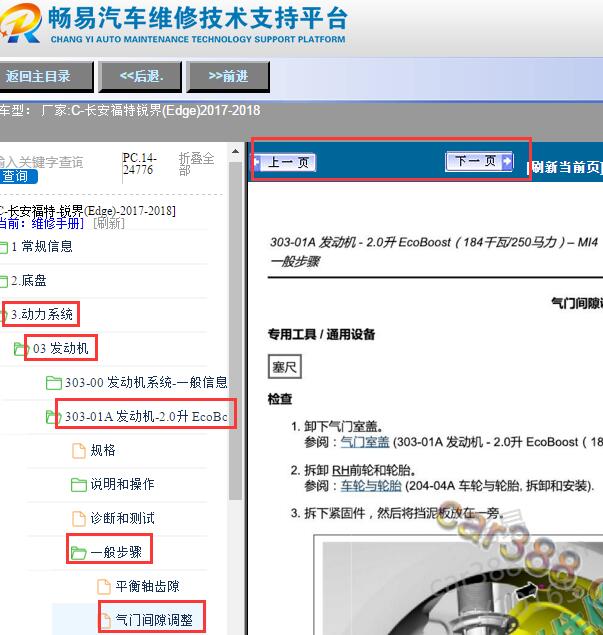The image size is (603, 635).
Task: Click the 返回主目录 button
Action: 45,76
